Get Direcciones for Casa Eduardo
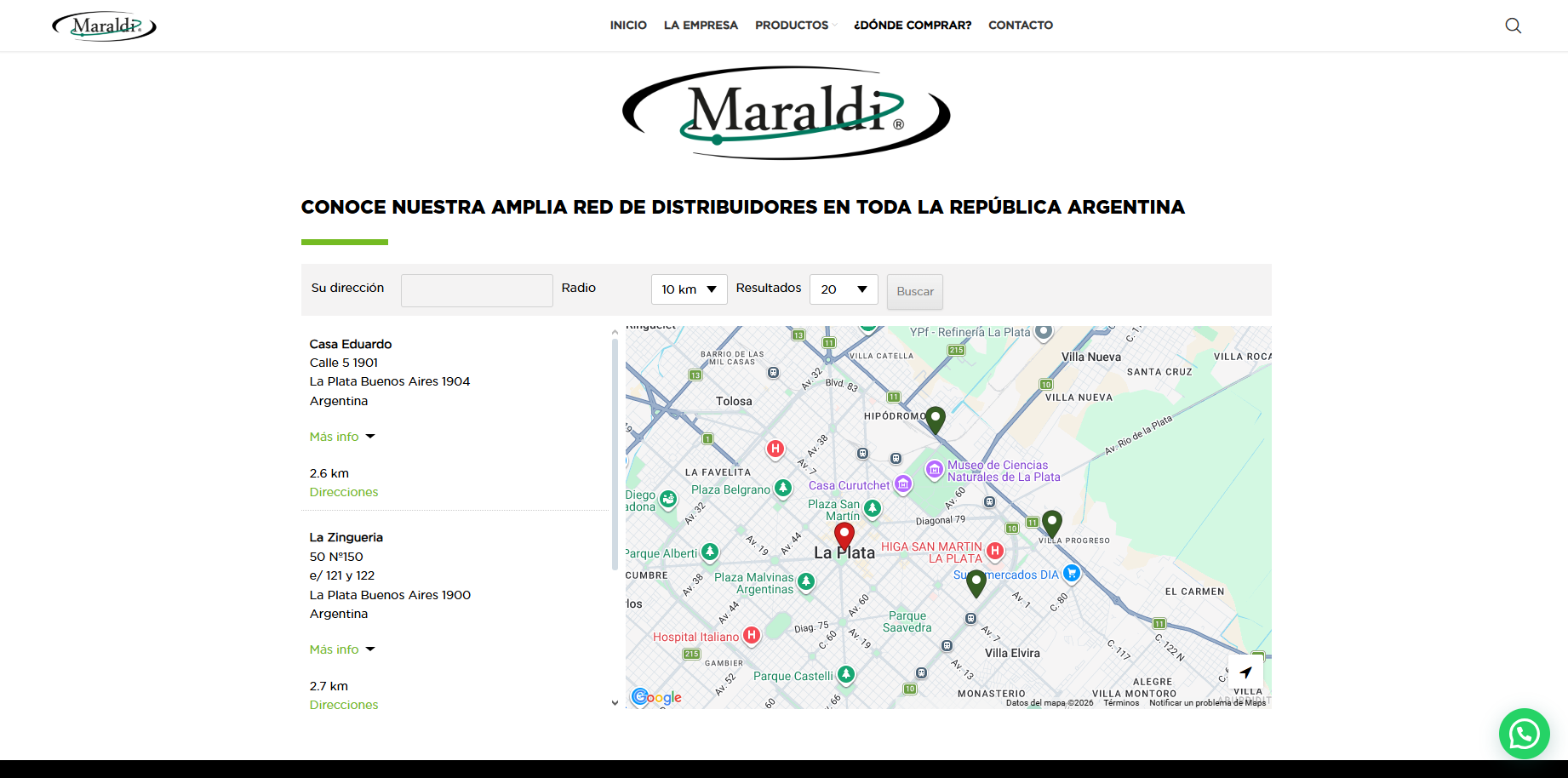This screenshot has height=778, width=1568. [344, 492]
